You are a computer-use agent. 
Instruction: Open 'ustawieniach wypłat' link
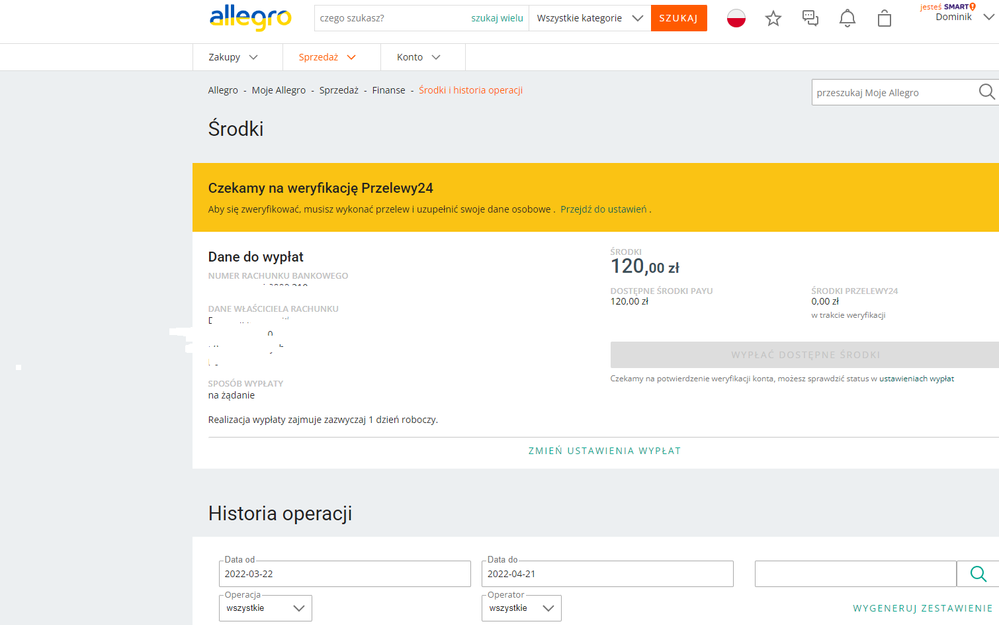point(916,378)
